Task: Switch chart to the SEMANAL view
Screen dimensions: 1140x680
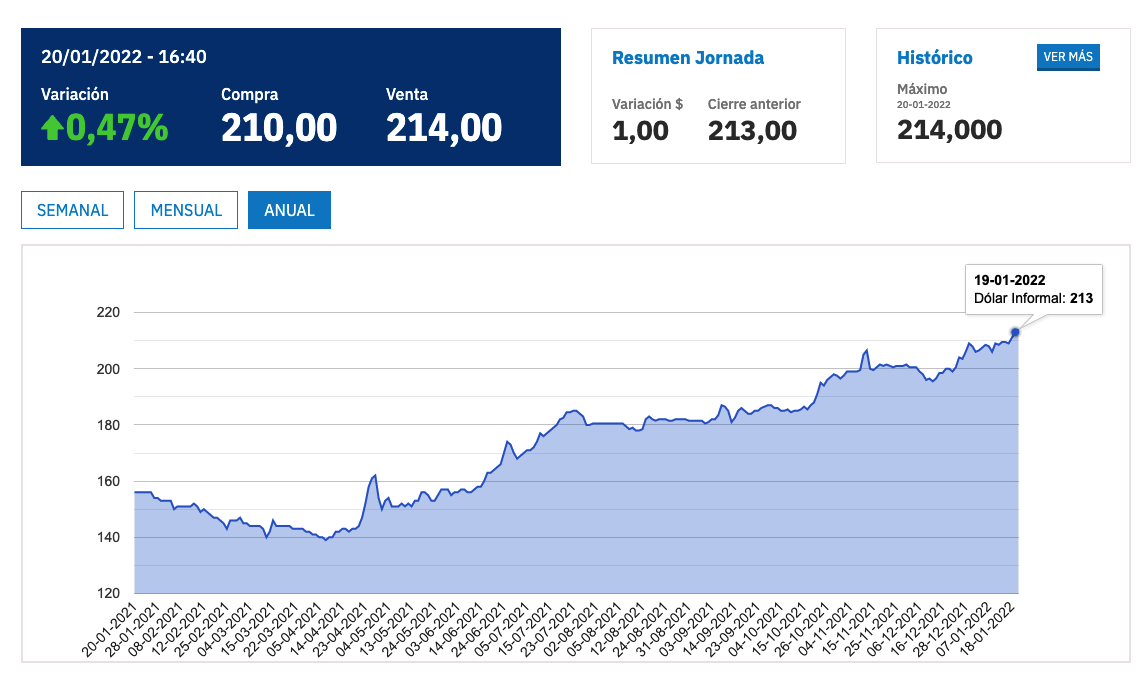Action: point(72,210)
